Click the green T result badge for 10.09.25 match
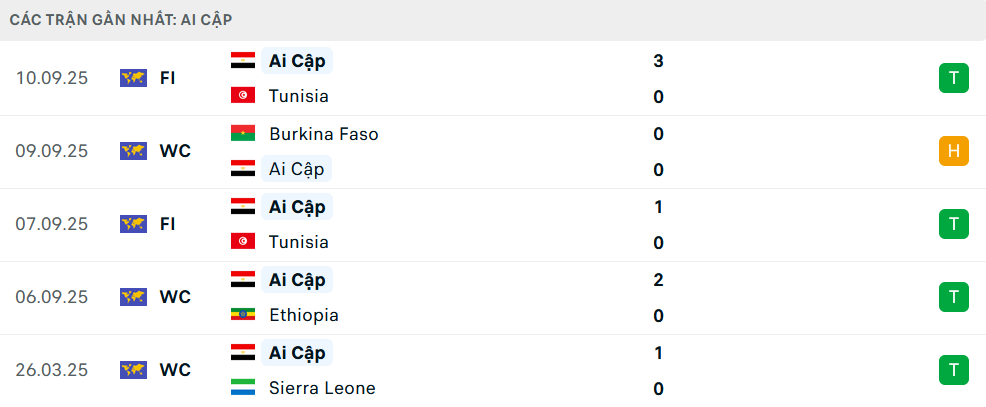986x407 pixels. (953, 78)
